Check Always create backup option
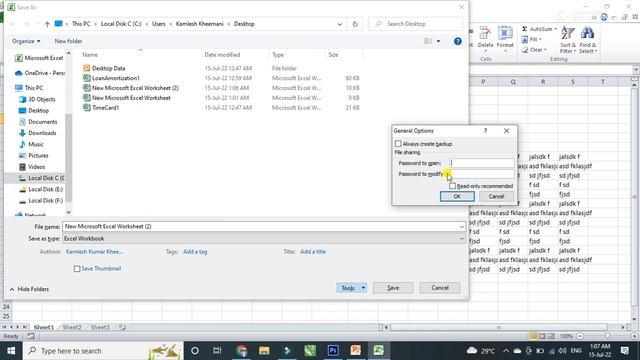Screen dimensions: 640x360 coord(398,144)
